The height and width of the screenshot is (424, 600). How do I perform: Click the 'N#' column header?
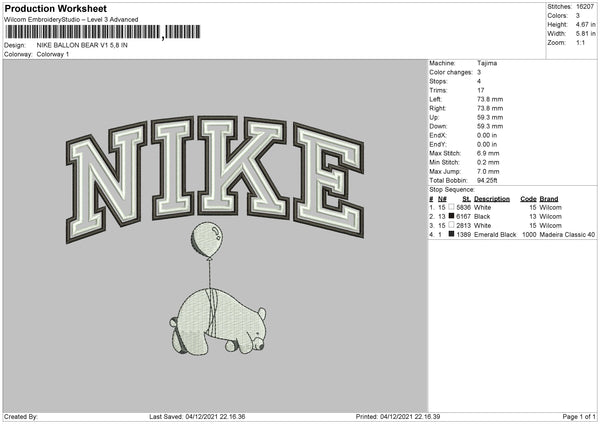[442, 199]
